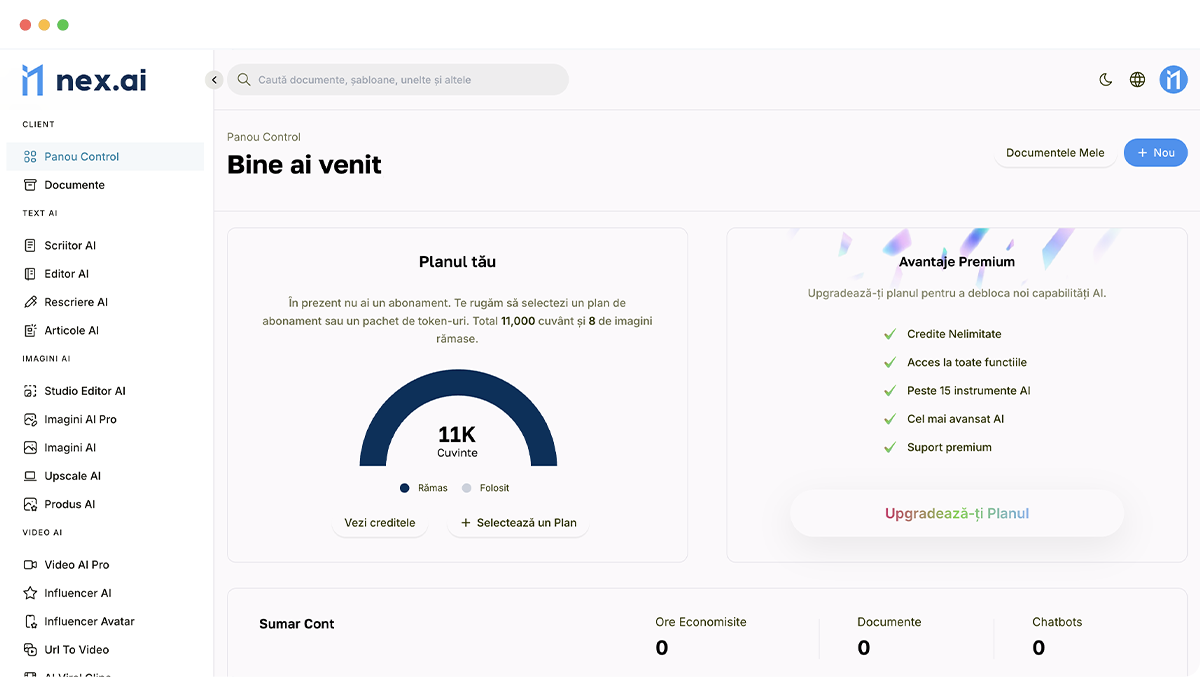Image resolution: width=1200 pixels, height=677 pixels.
Task: Toggle the Rămas legend indicator
Action: pyautogui.click(x=404, y=487)
